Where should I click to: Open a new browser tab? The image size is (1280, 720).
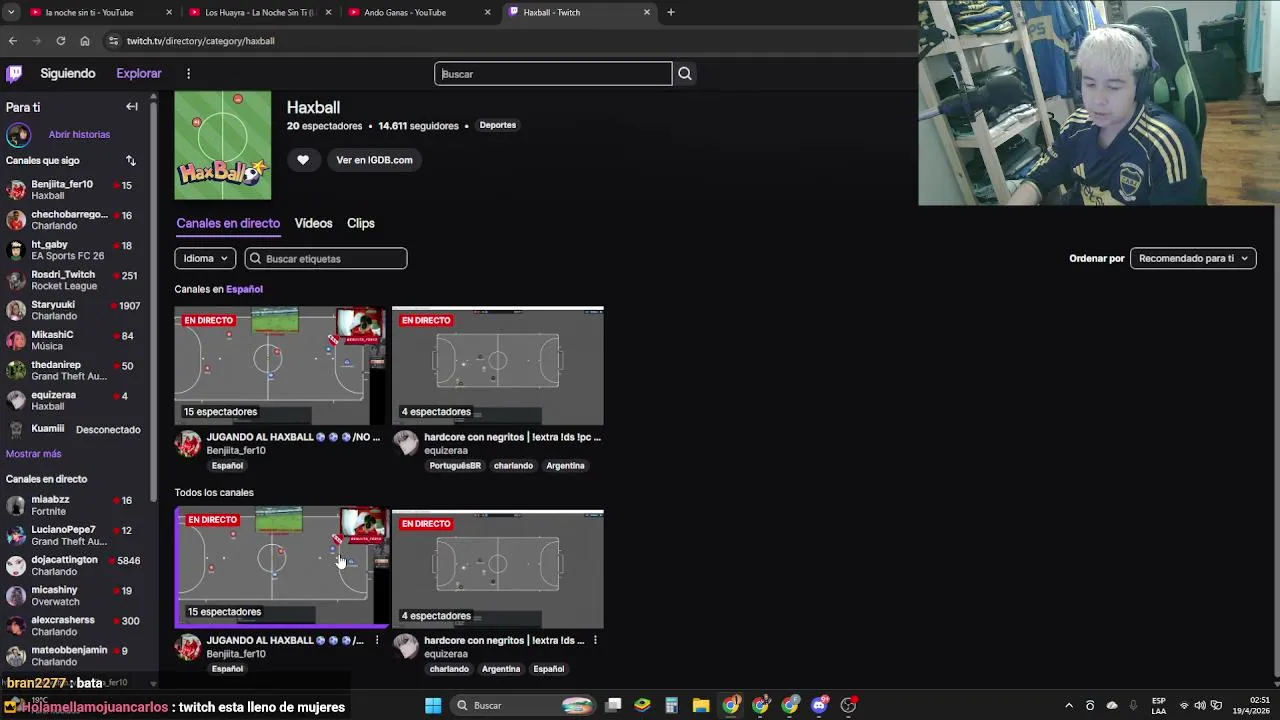tap(671, 12)
